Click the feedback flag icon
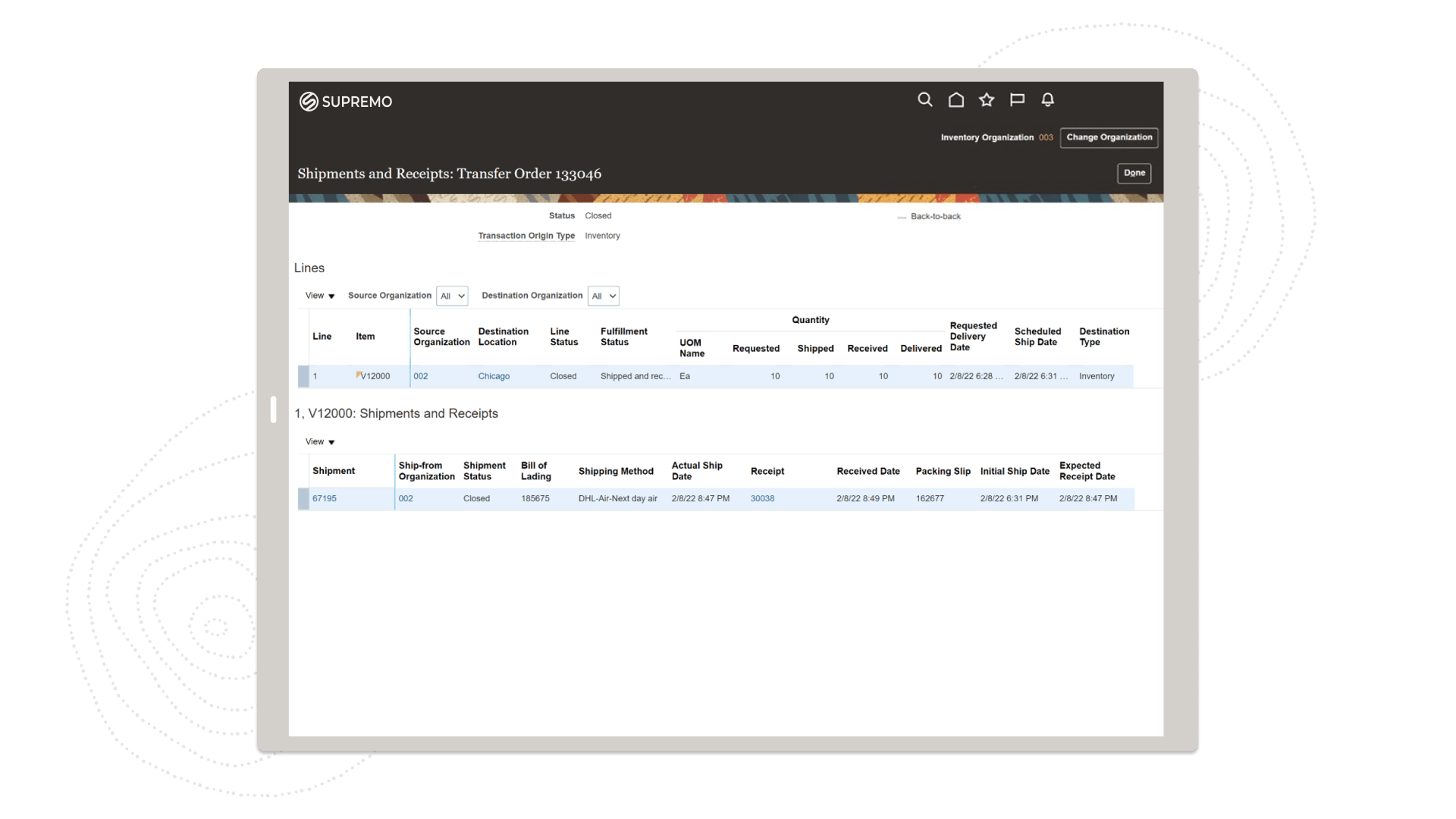 tap(1017, 99)
